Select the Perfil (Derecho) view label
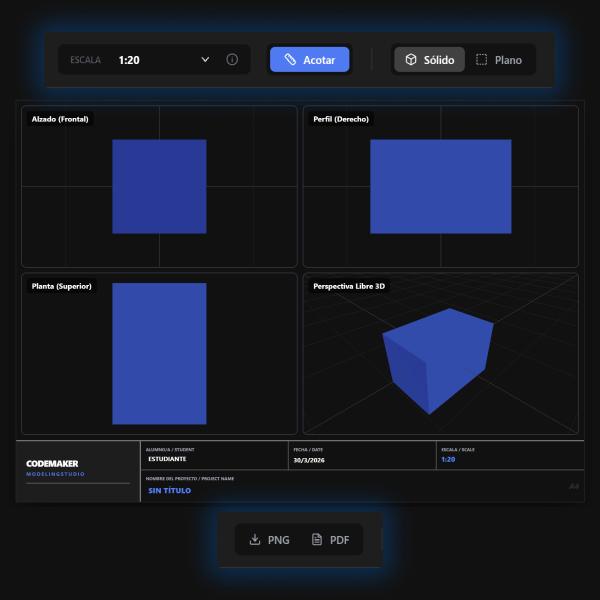Viewport: 600px width, 600px height. tap(341, 119)
